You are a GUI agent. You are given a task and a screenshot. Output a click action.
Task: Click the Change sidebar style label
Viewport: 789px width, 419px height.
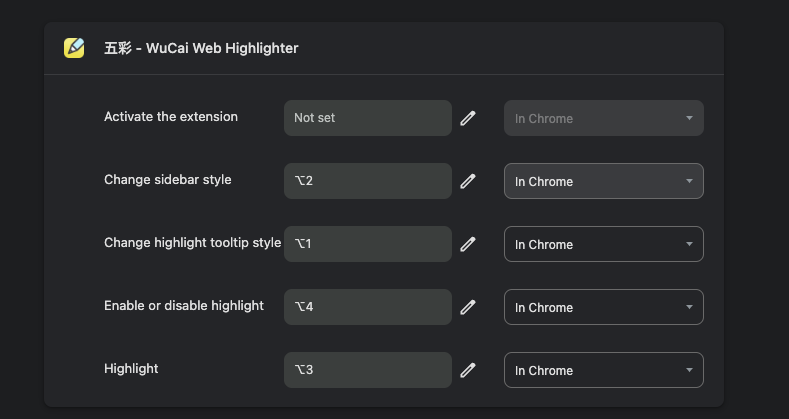(168, 180)
